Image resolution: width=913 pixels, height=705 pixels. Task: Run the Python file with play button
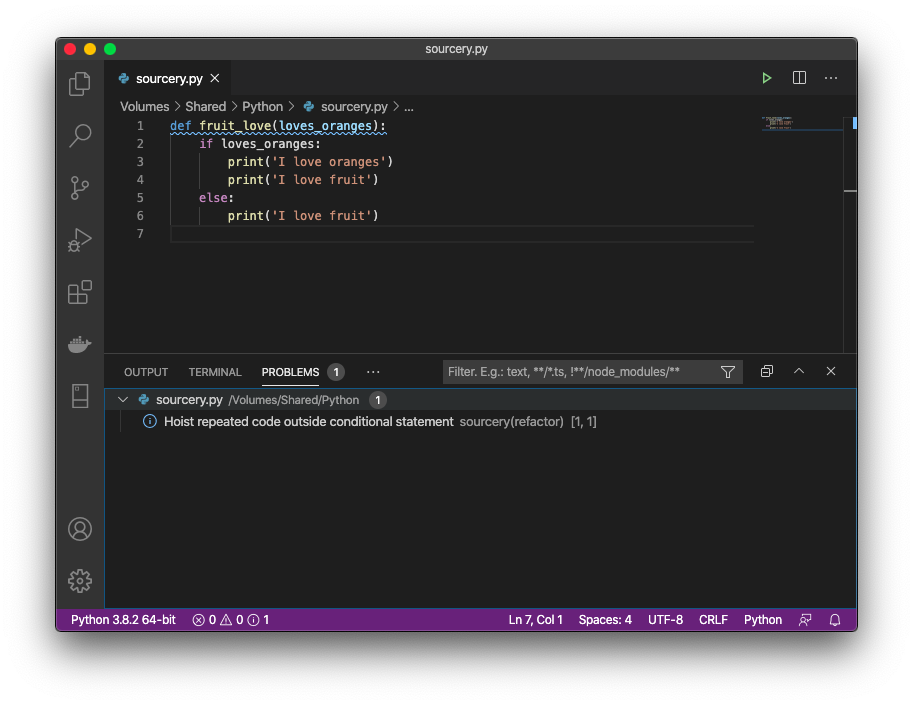coord(767,78)
